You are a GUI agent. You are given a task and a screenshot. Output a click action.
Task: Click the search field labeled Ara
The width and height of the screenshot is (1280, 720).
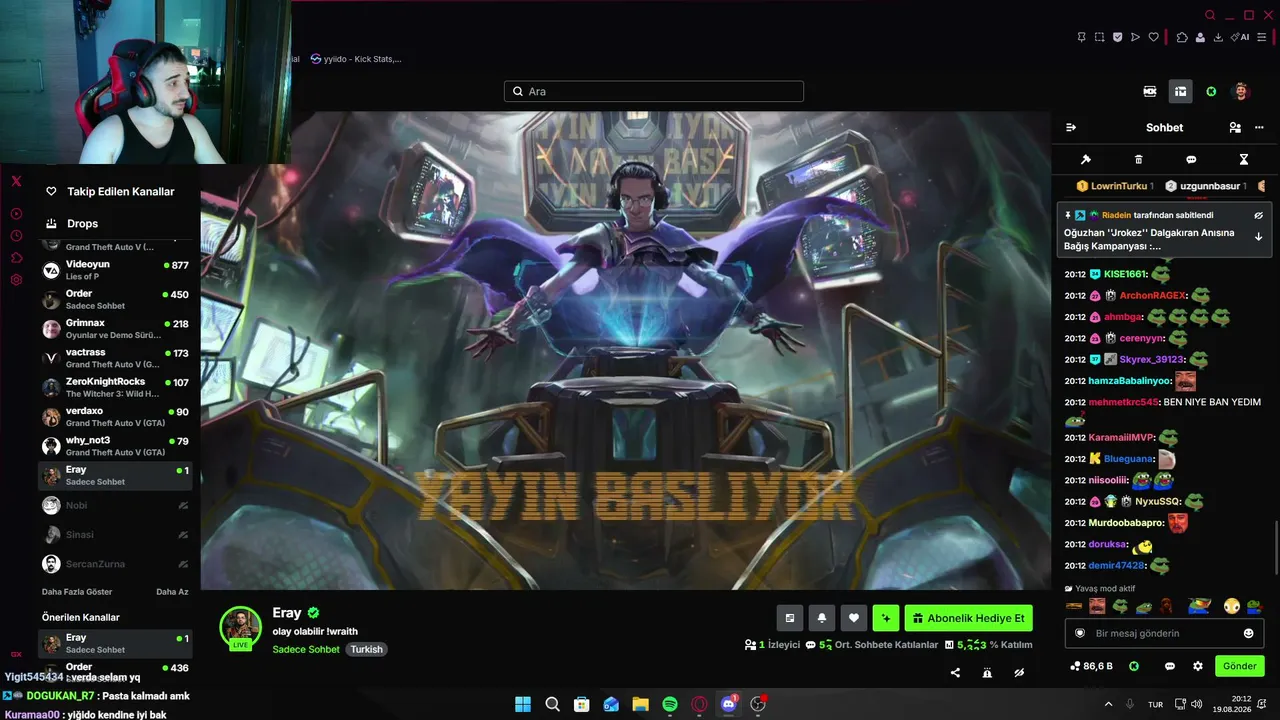654,91
